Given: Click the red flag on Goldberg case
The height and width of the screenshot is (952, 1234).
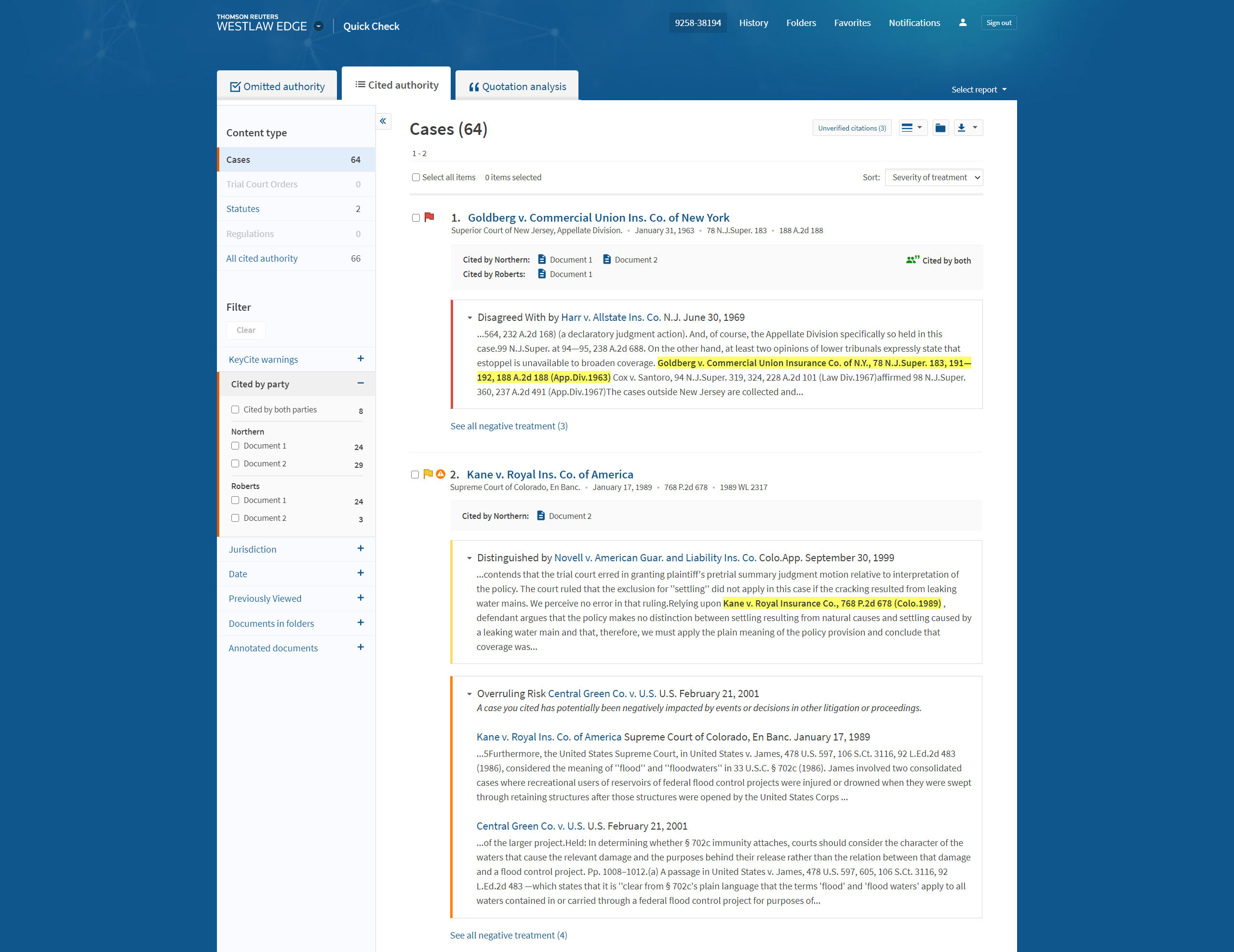Looking at the screenshot, I should [429, 217].
